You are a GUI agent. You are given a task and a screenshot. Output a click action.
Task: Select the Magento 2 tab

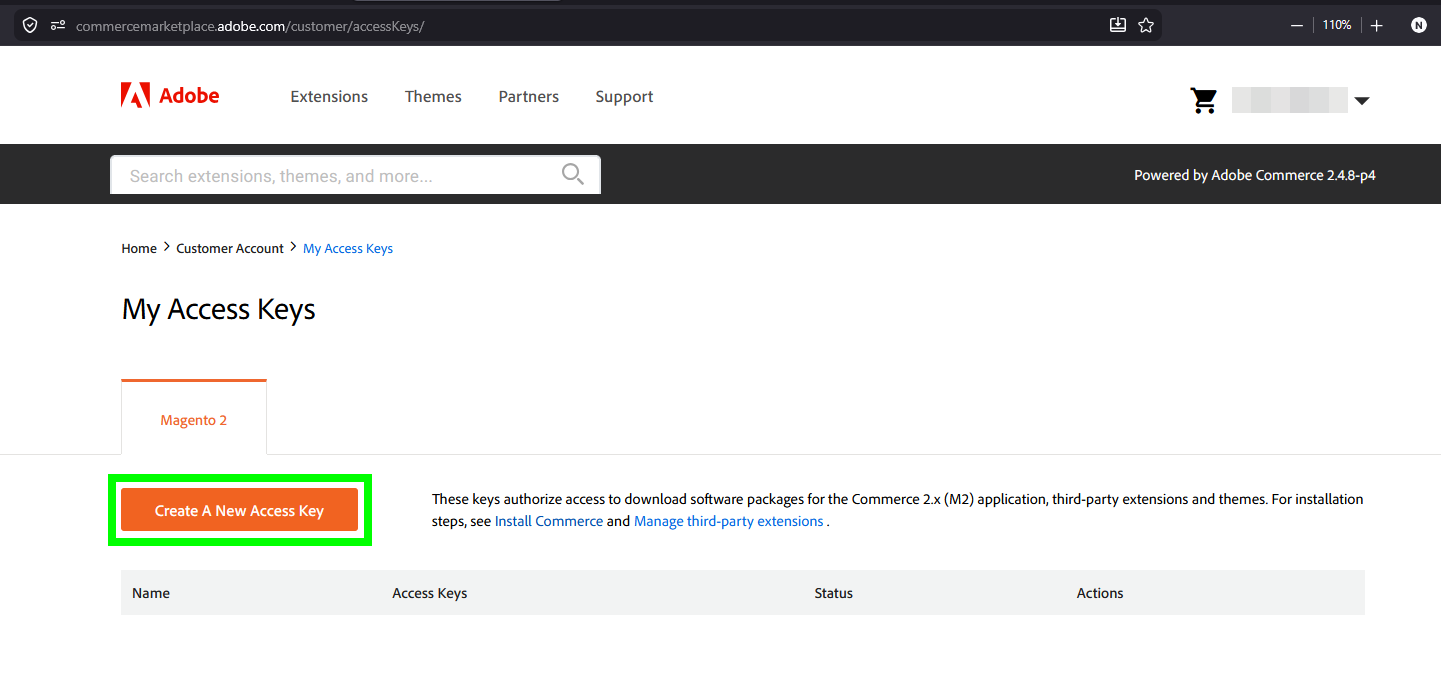coord(194,420)
